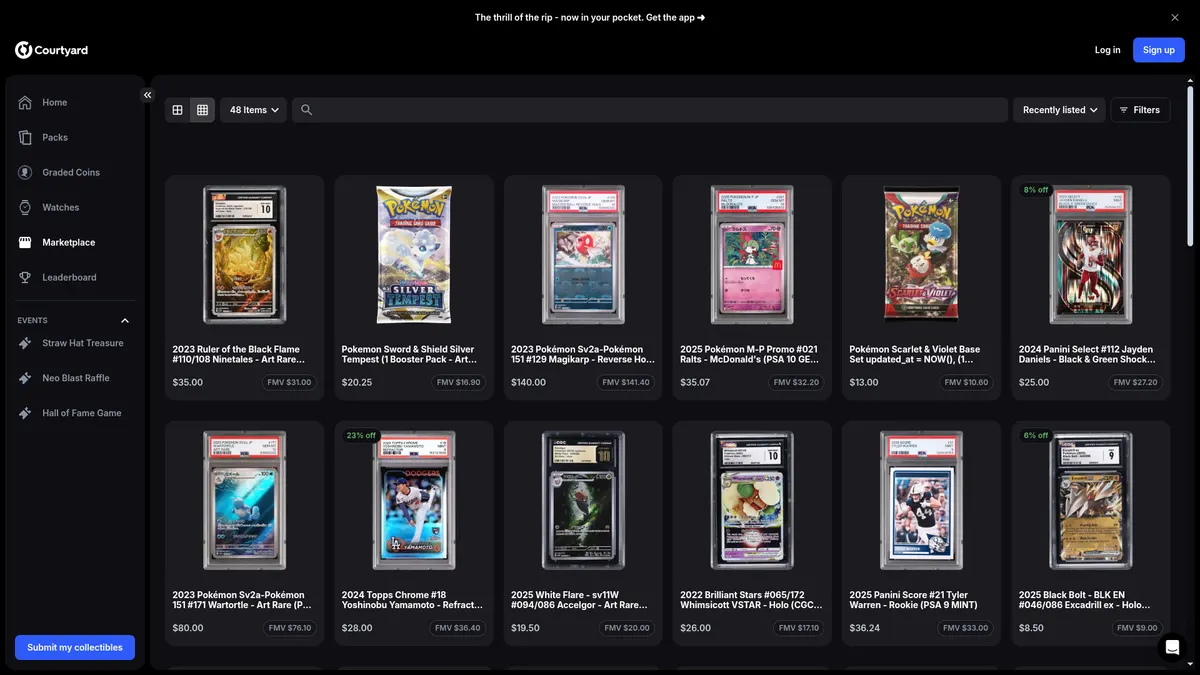1200x675 pixels.
Task: Click the Marketplace storefront icon
Action: (x=25, y=242)
